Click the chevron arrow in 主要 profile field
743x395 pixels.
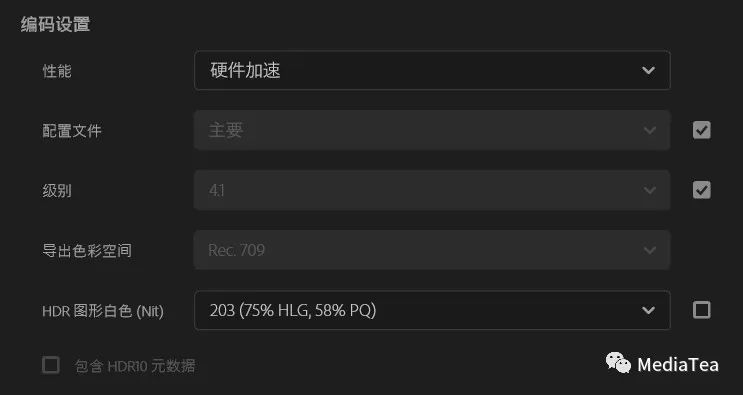[x=650, y=130]
